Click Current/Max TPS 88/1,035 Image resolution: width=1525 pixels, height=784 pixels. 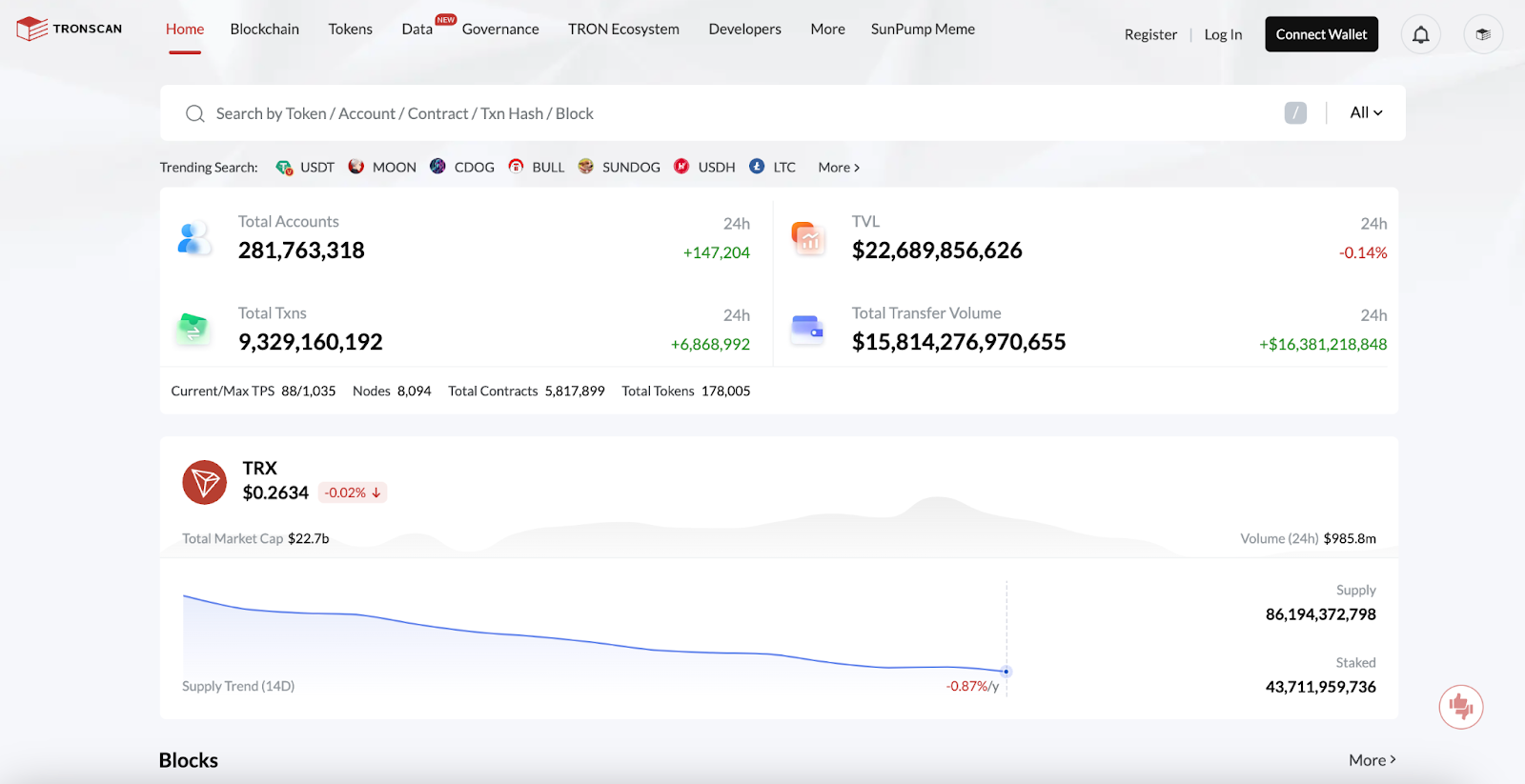point(254,392)
